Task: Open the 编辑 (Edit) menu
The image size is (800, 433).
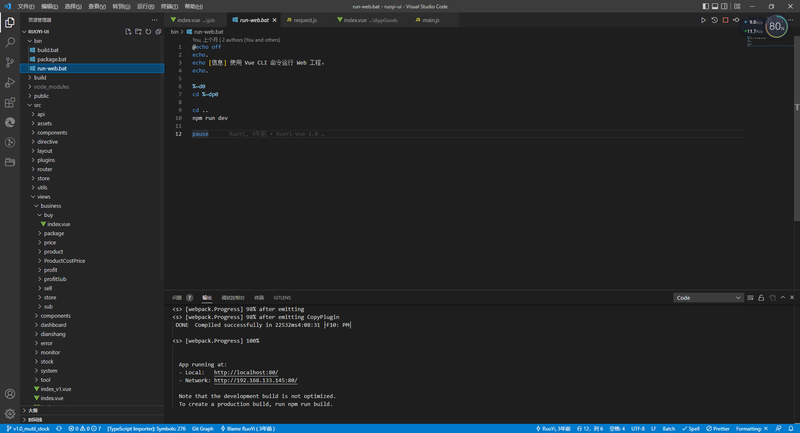Action: 50,7
